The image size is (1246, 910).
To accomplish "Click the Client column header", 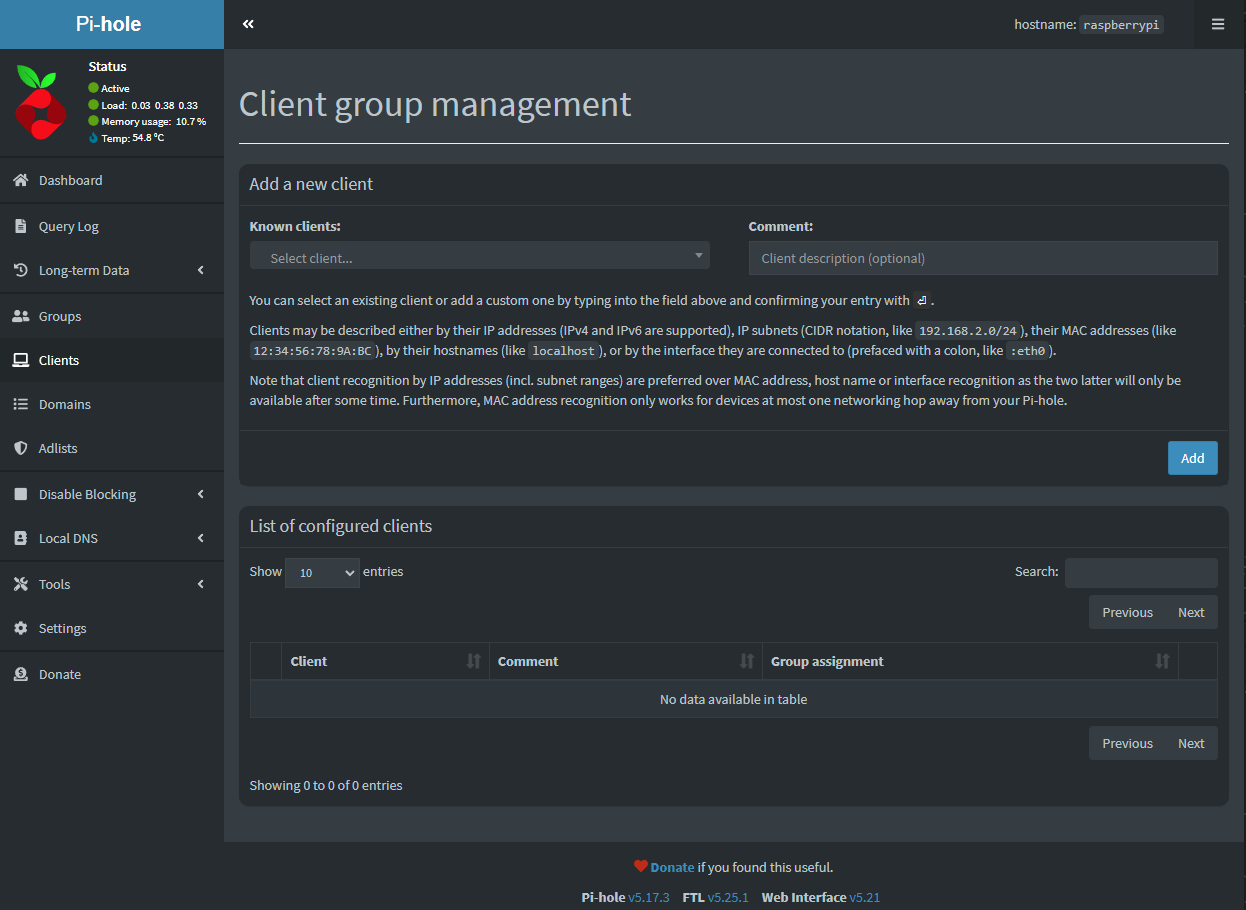I will 385,661.
